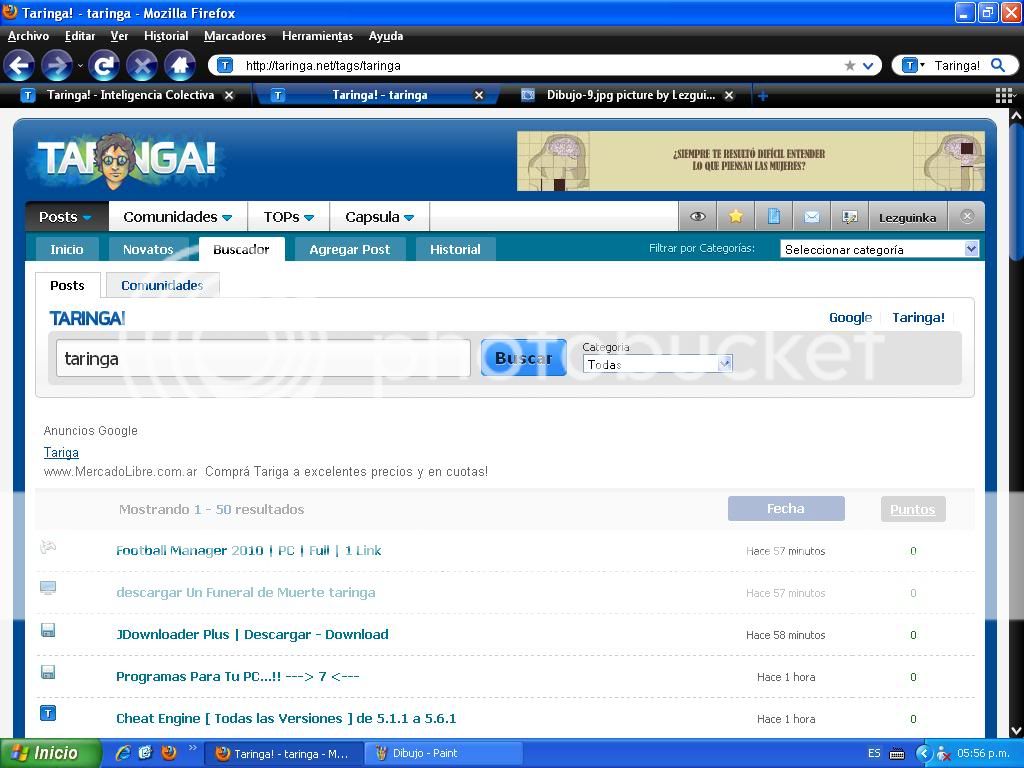The height and width of the screenshot is (768, 1024).
Task: Select the Comunidades search tab
Action: tap(162, 285)
